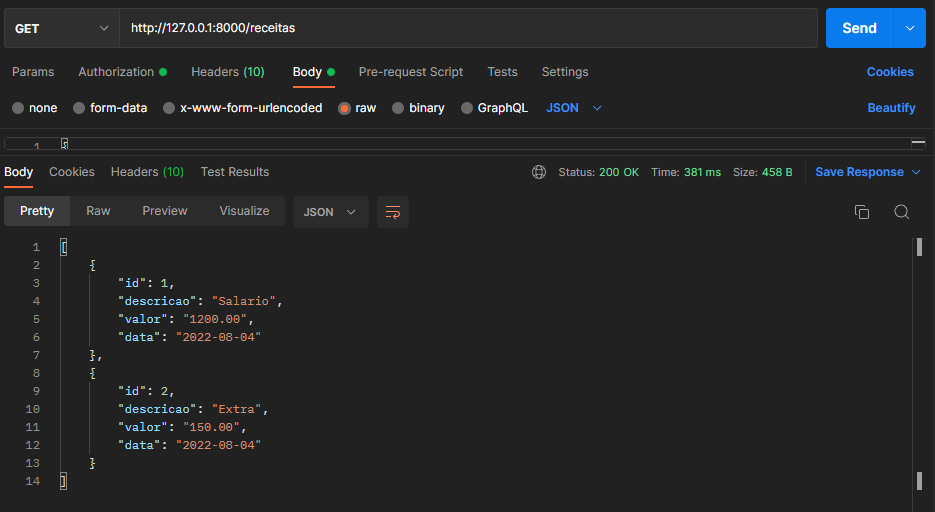Select the form-data radio option
Image resolution: width=935 pixels, height=512 pixels.
110,108
